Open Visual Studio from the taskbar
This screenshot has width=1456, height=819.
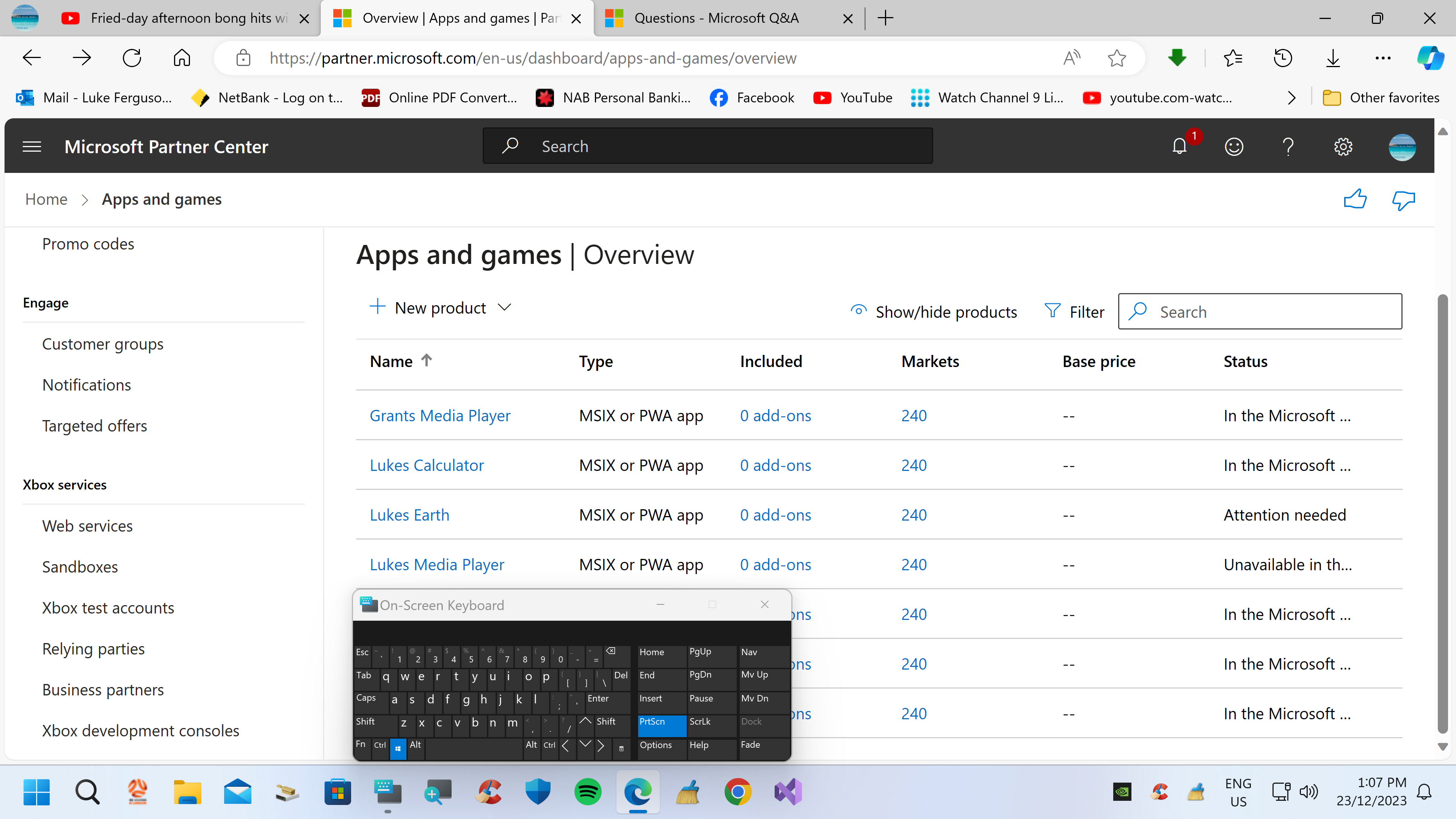[788, 791]
